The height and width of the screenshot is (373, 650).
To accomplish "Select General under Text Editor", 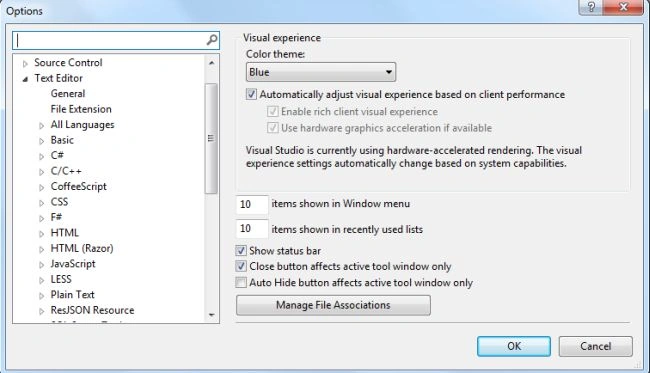I will (x=68, y=94).
